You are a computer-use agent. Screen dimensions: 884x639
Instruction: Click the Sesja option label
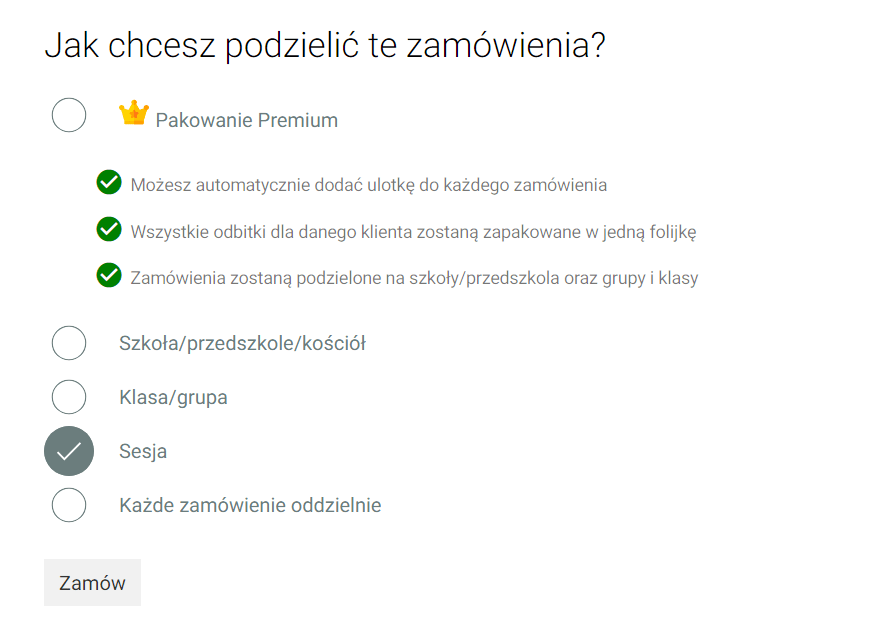point(143,452)
